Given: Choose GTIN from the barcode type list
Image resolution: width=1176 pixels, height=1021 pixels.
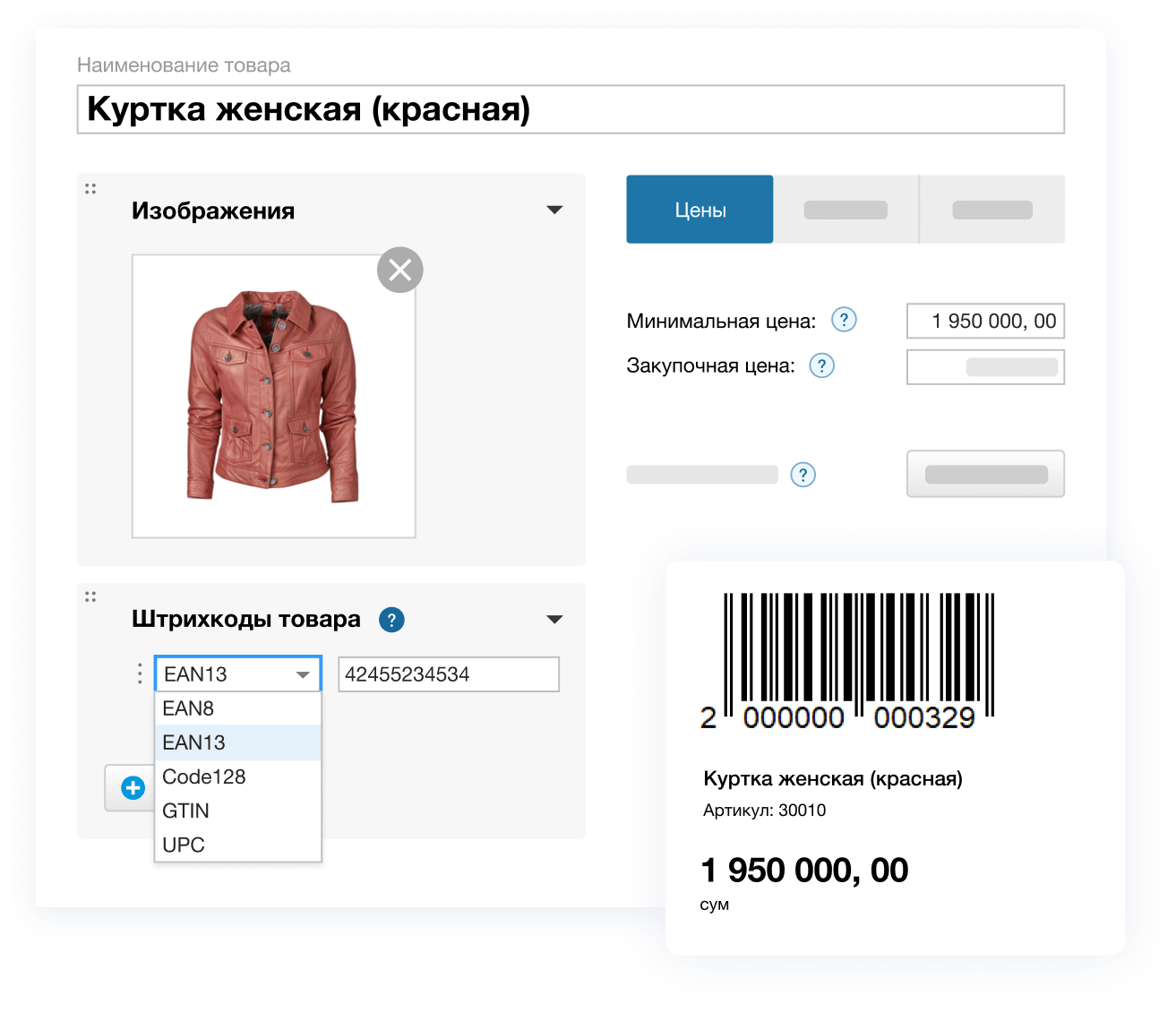Looking at the screenshot, I should click(x=238, y=811).
